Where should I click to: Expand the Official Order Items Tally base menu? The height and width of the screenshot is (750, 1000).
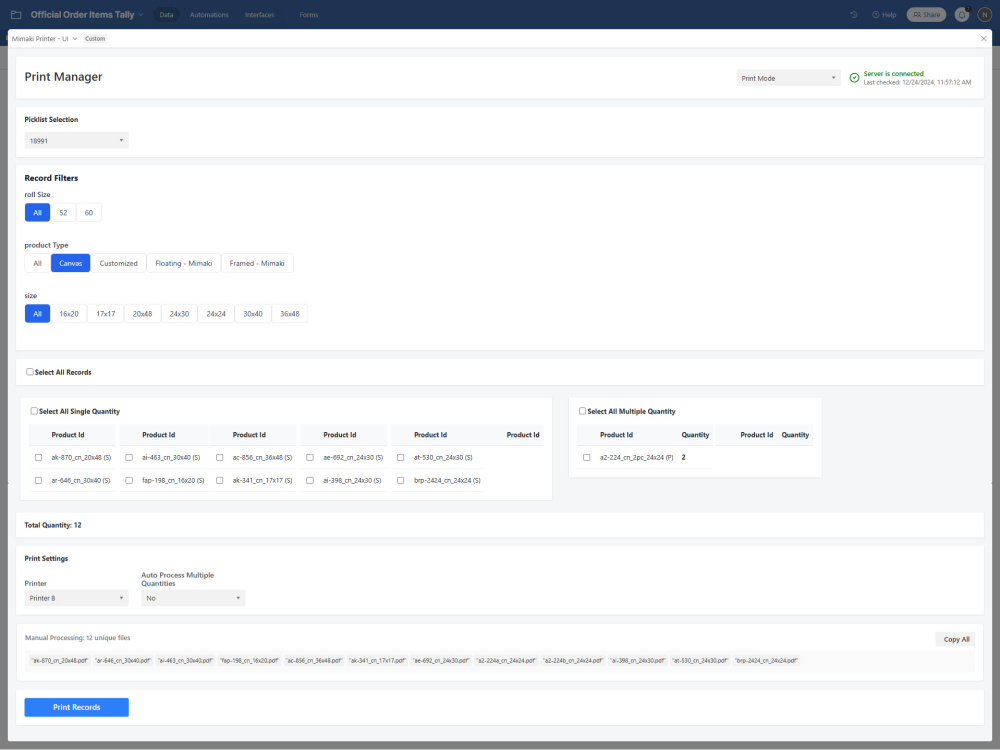[x=141, y=15]
